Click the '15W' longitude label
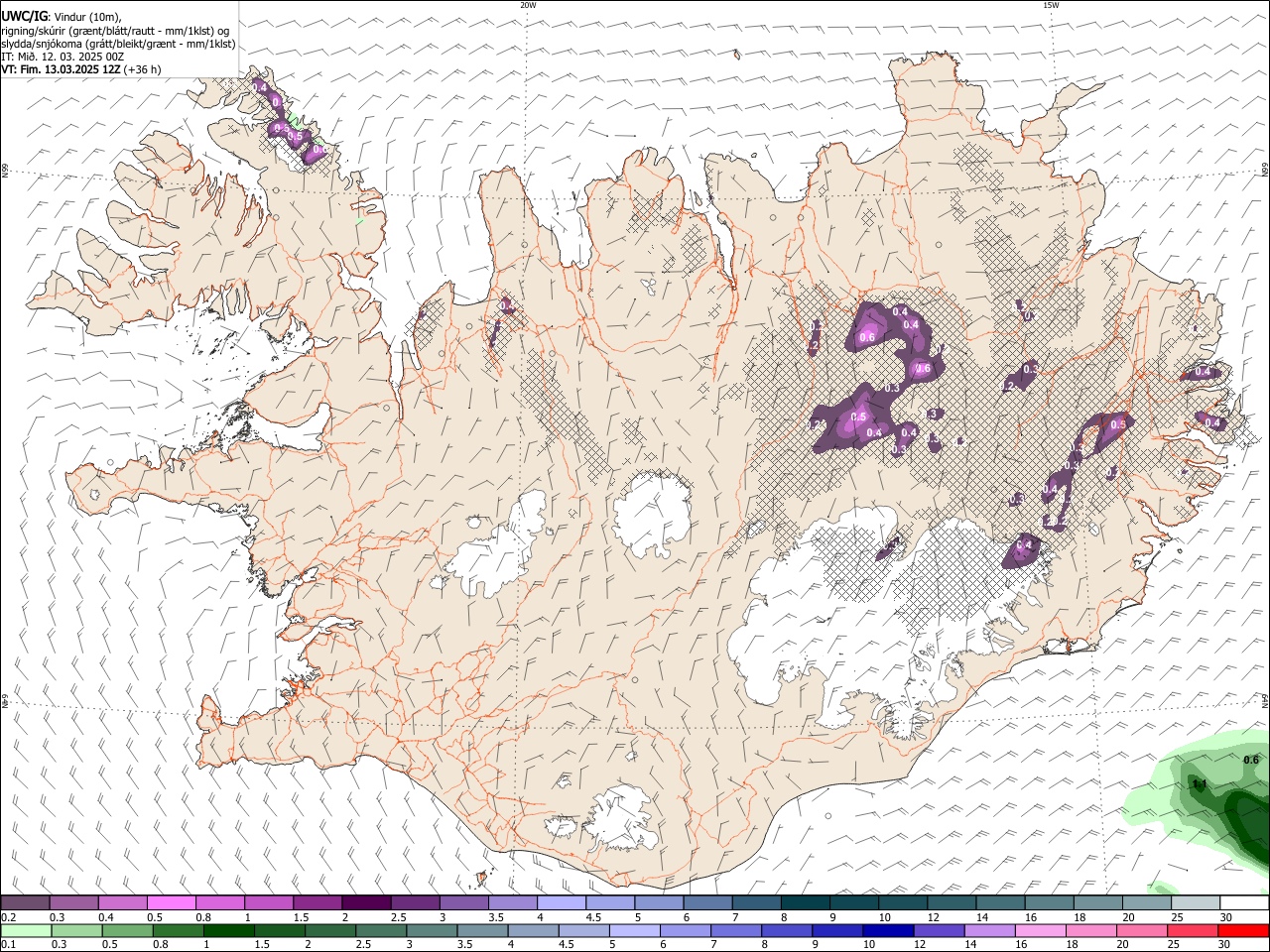Viewport: 1270px width, 952px height. tap(1051, 5)
